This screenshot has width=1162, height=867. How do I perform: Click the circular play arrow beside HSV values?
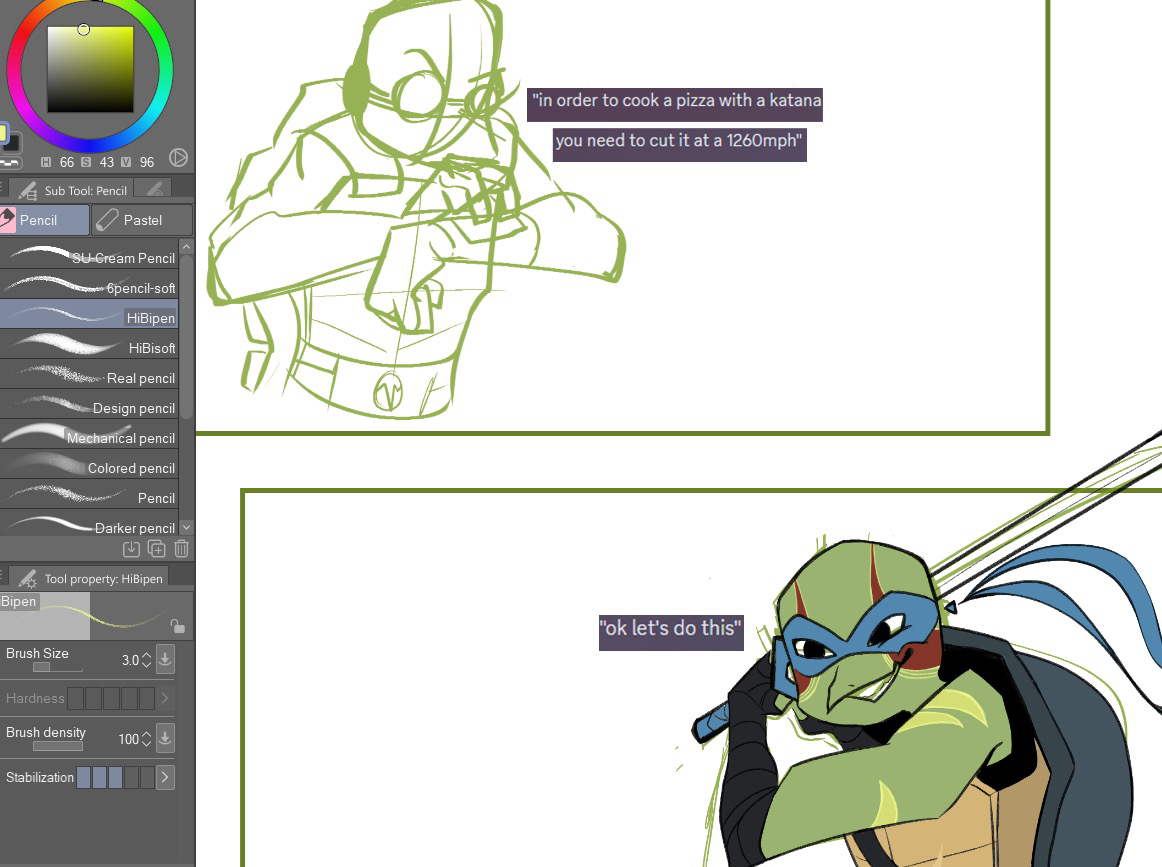[178, 158]
